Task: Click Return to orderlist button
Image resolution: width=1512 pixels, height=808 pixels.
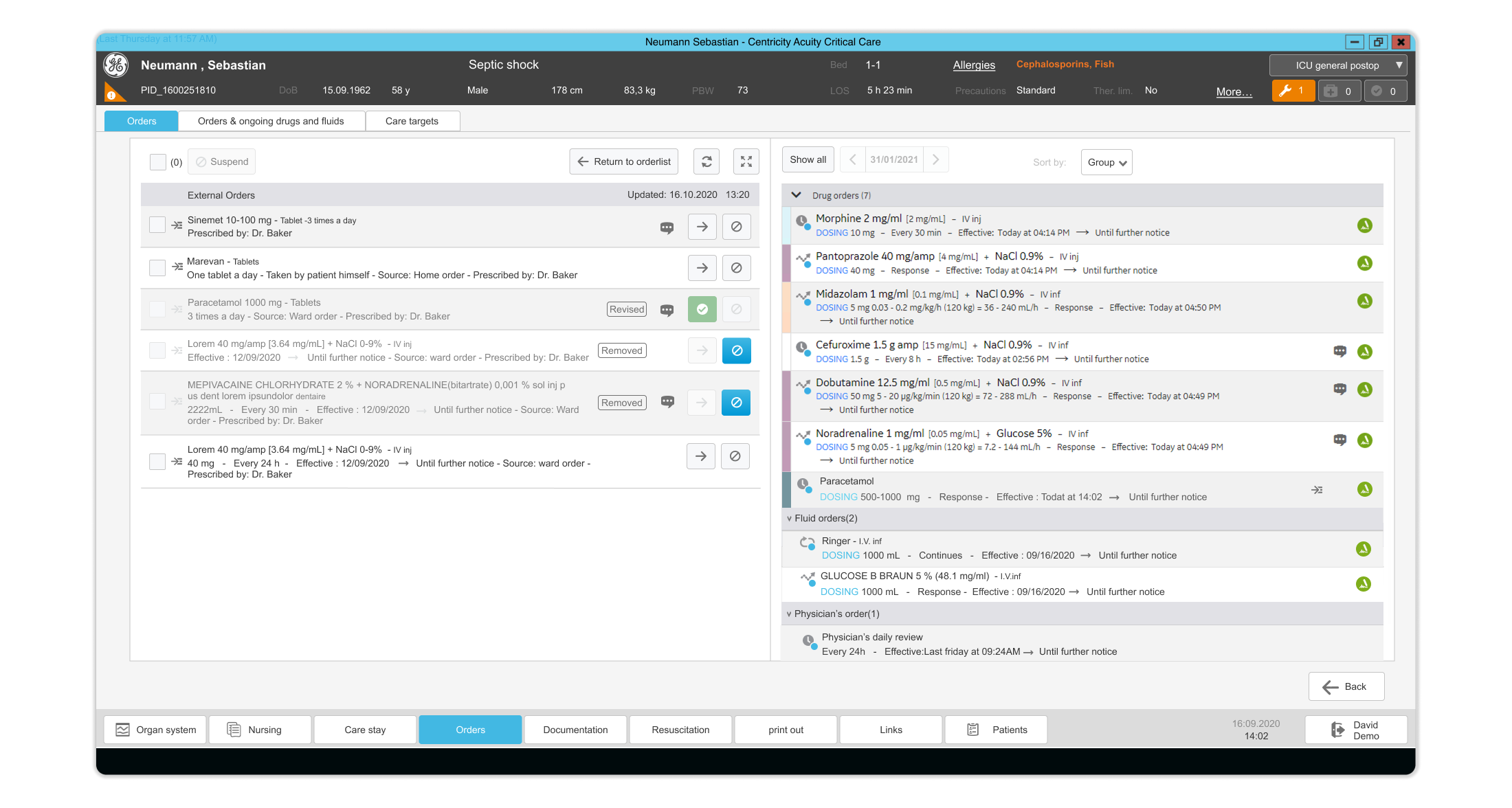Action: (624, 161)
